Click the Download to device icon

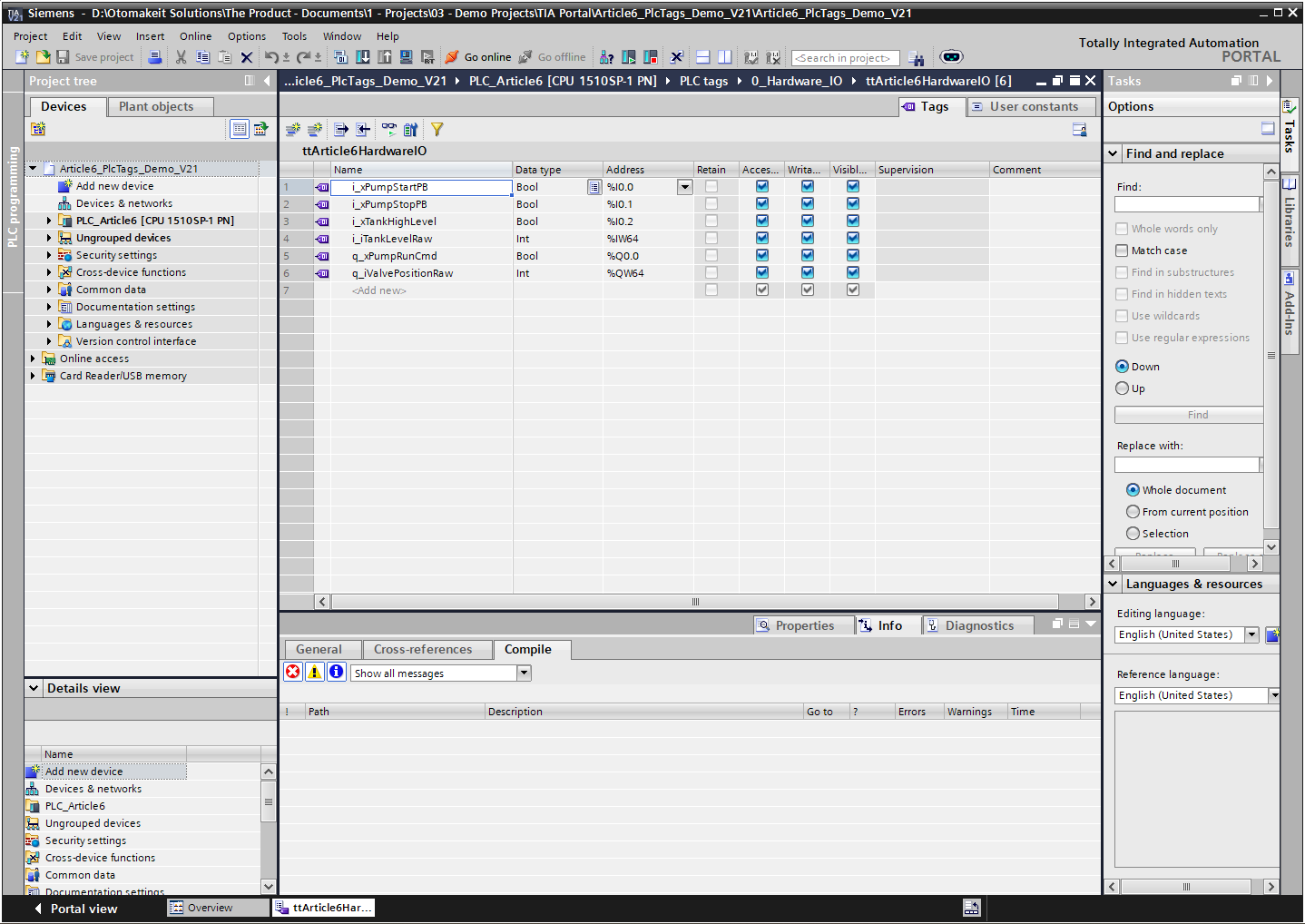tap(362, 57)
